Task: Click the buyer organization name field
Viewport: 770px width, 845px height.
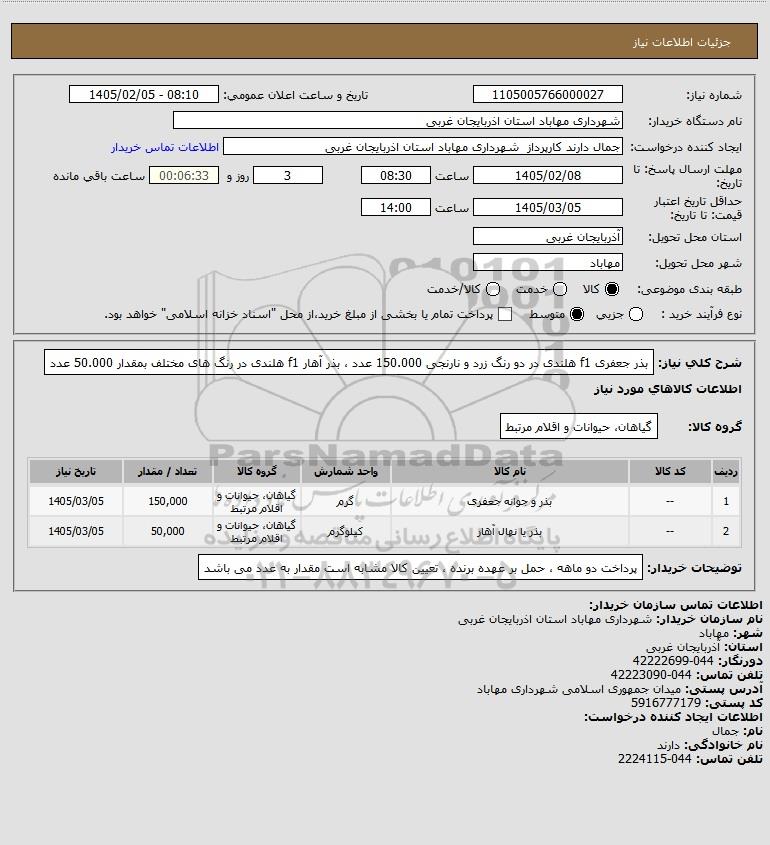Action: 398,121
